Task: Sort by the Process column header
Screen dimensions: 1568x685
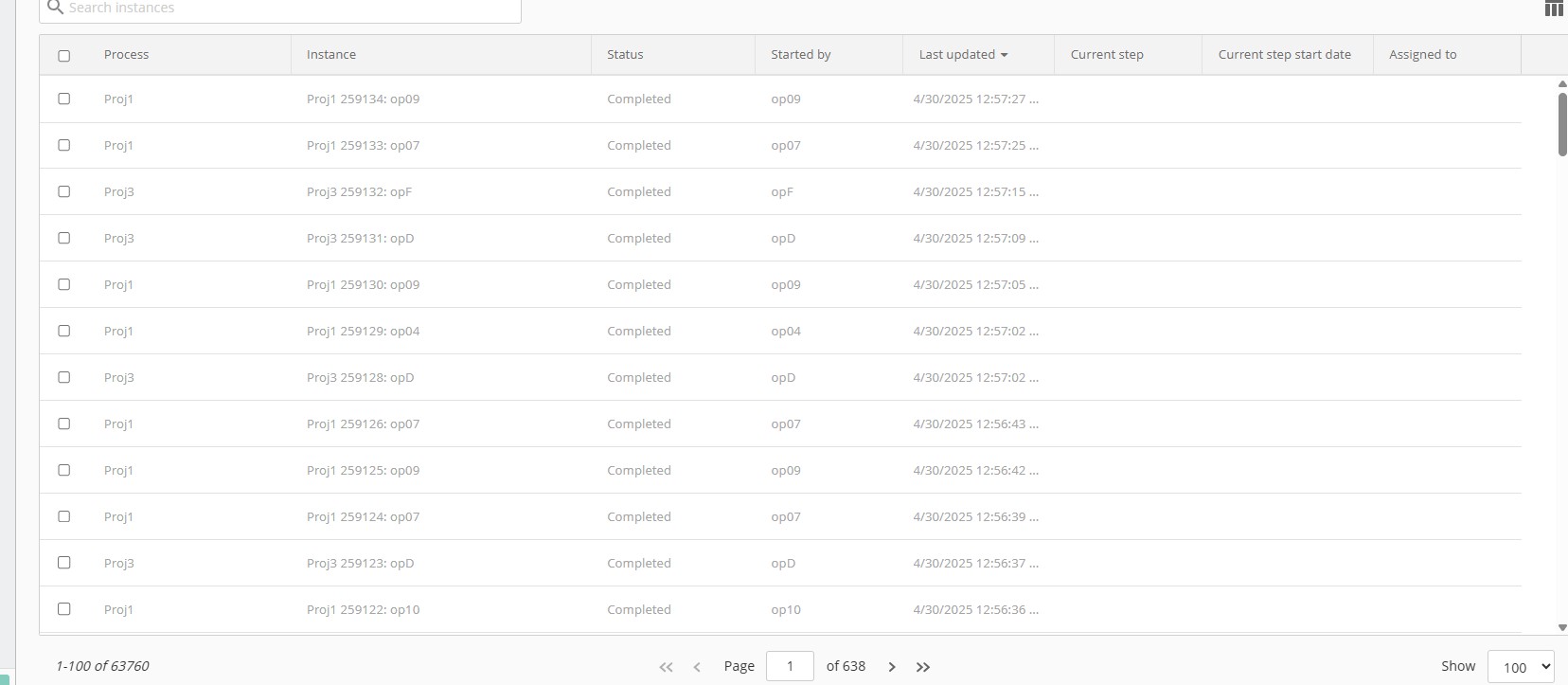Action: pyautogui.click(x=126, y=55)
